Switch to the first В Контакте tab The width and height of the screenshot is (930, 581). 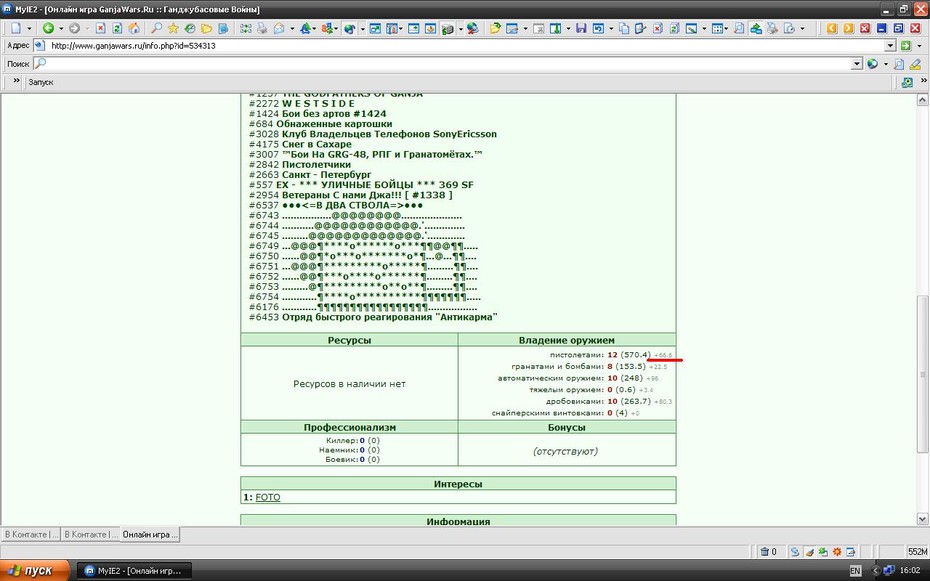click(x=31, y=534)
